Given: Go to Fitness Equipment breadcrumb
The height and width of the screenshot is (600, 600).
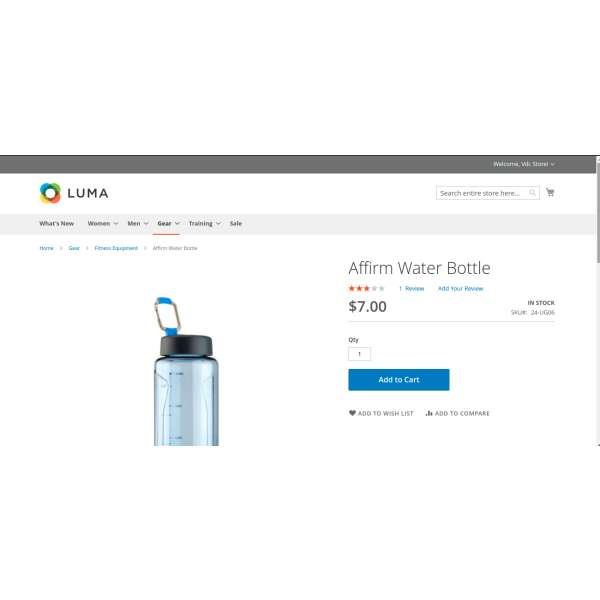Looking at the screenshot, I should coord(116,248).
